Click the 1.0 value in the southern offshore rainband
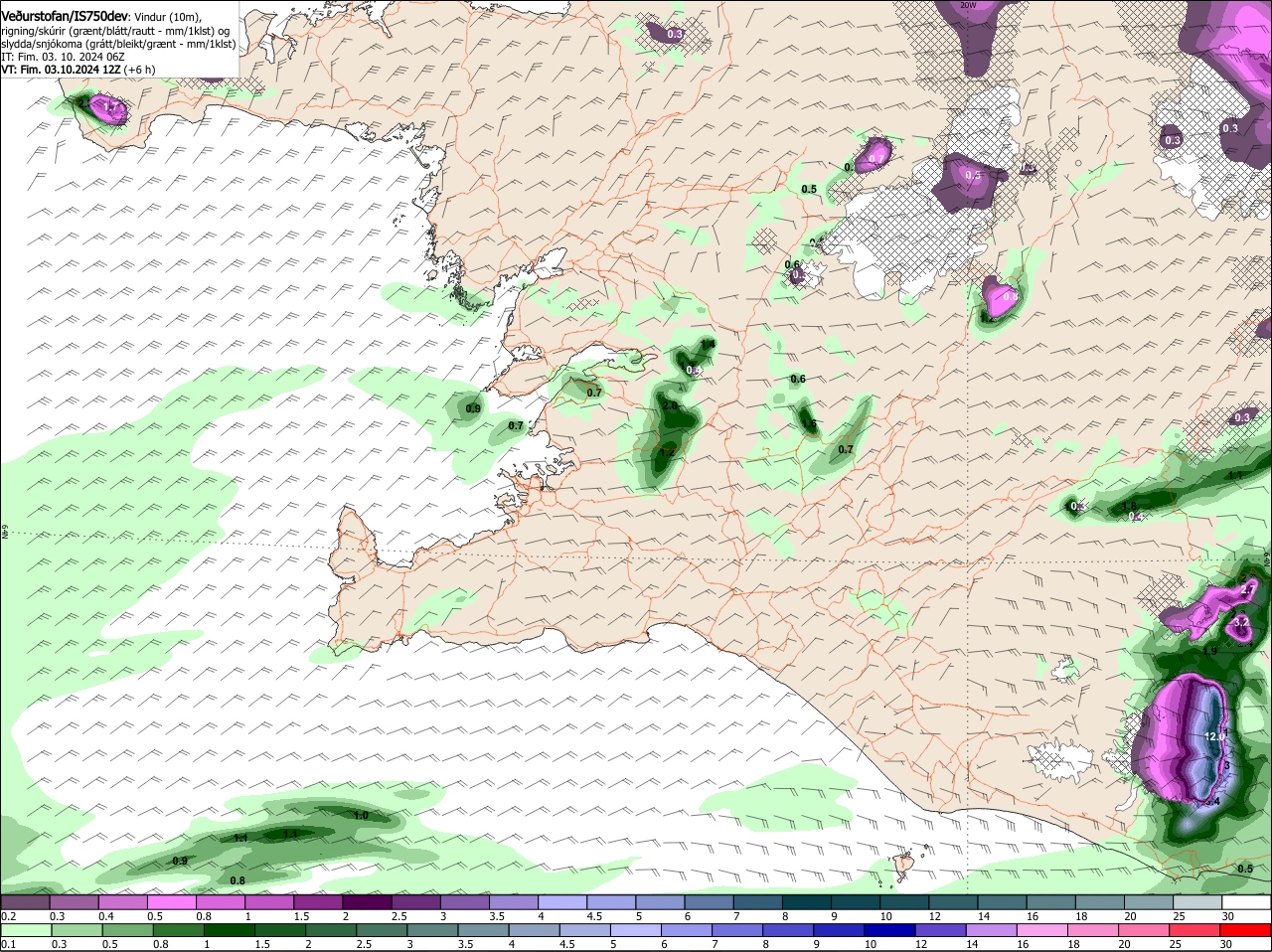 pos(361,816)
